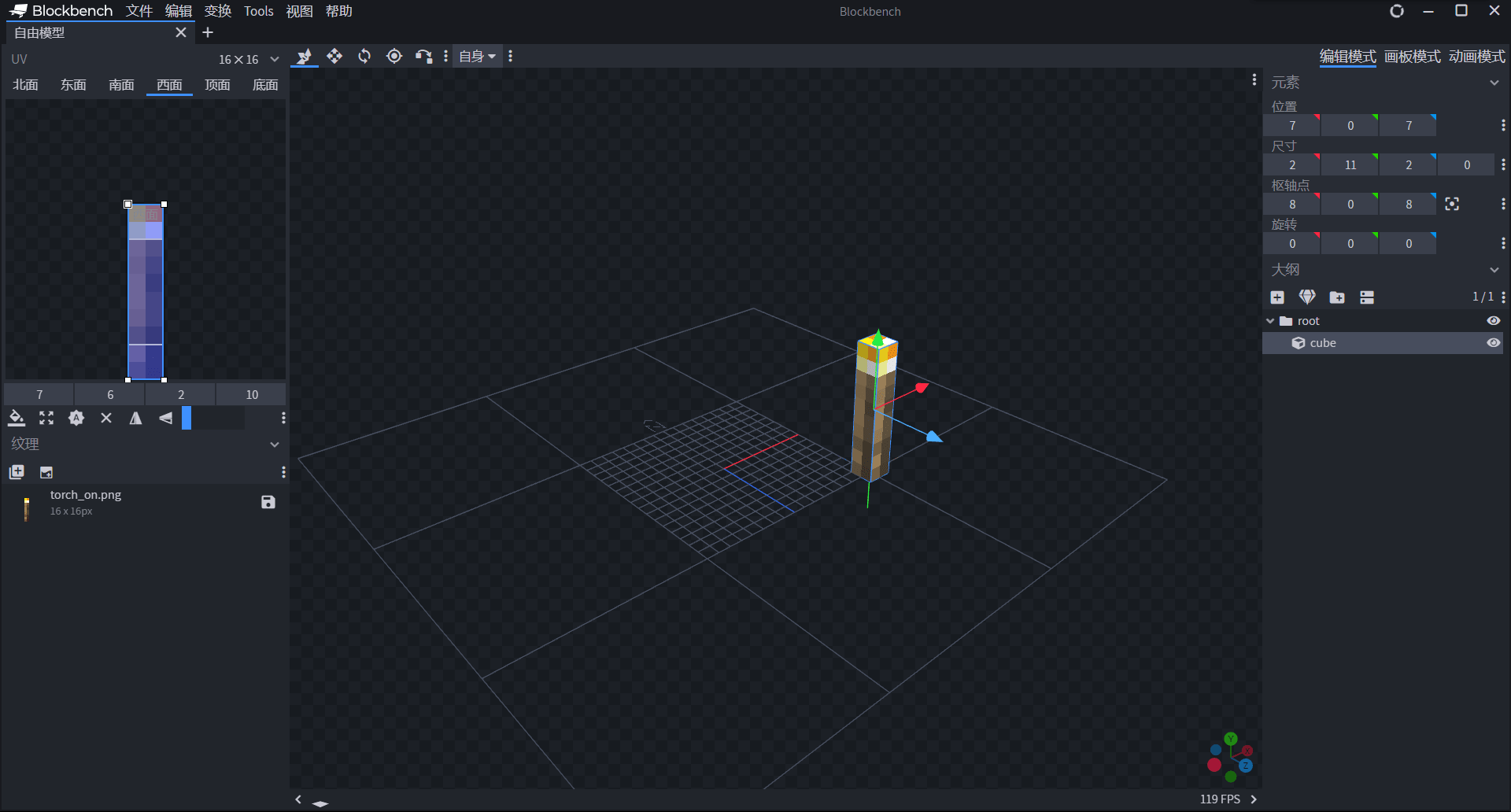This screenshot has height=812, width=1511.
Task: Open a new tab with plus button
Action: point(208,32)
